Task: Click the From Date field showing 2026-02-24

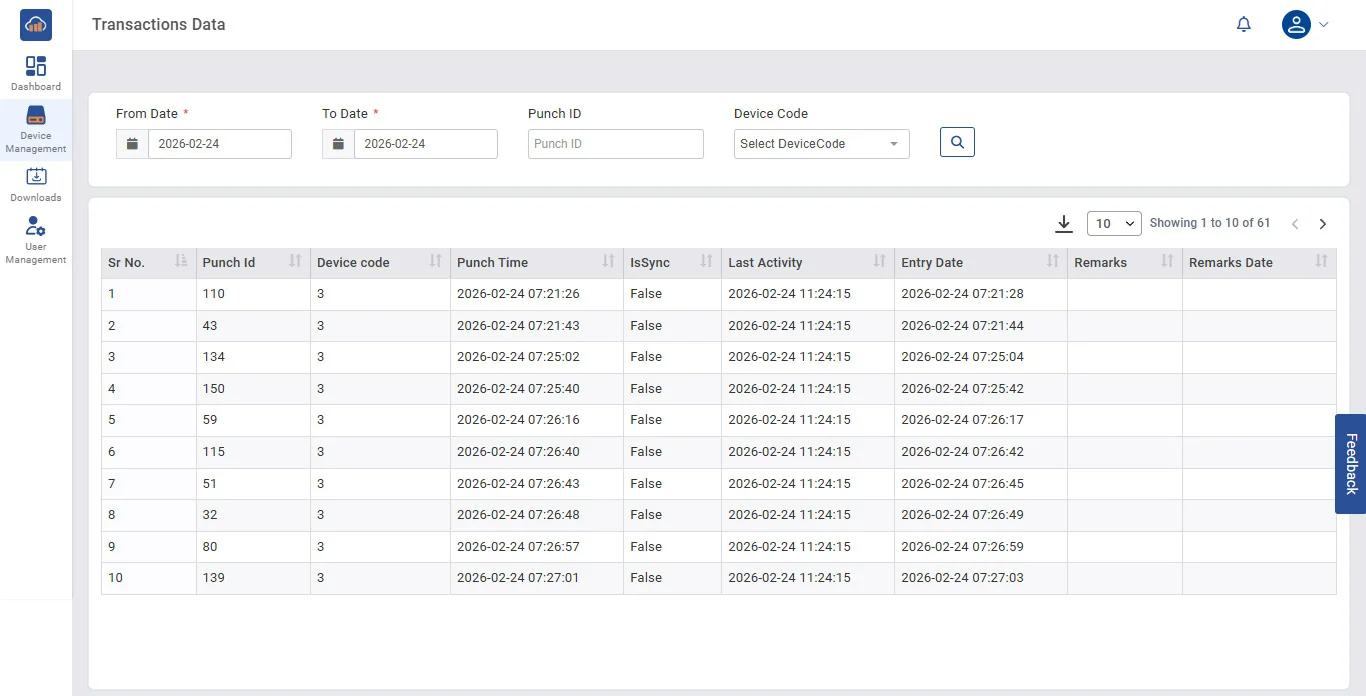Action: (x=219, y=144)
